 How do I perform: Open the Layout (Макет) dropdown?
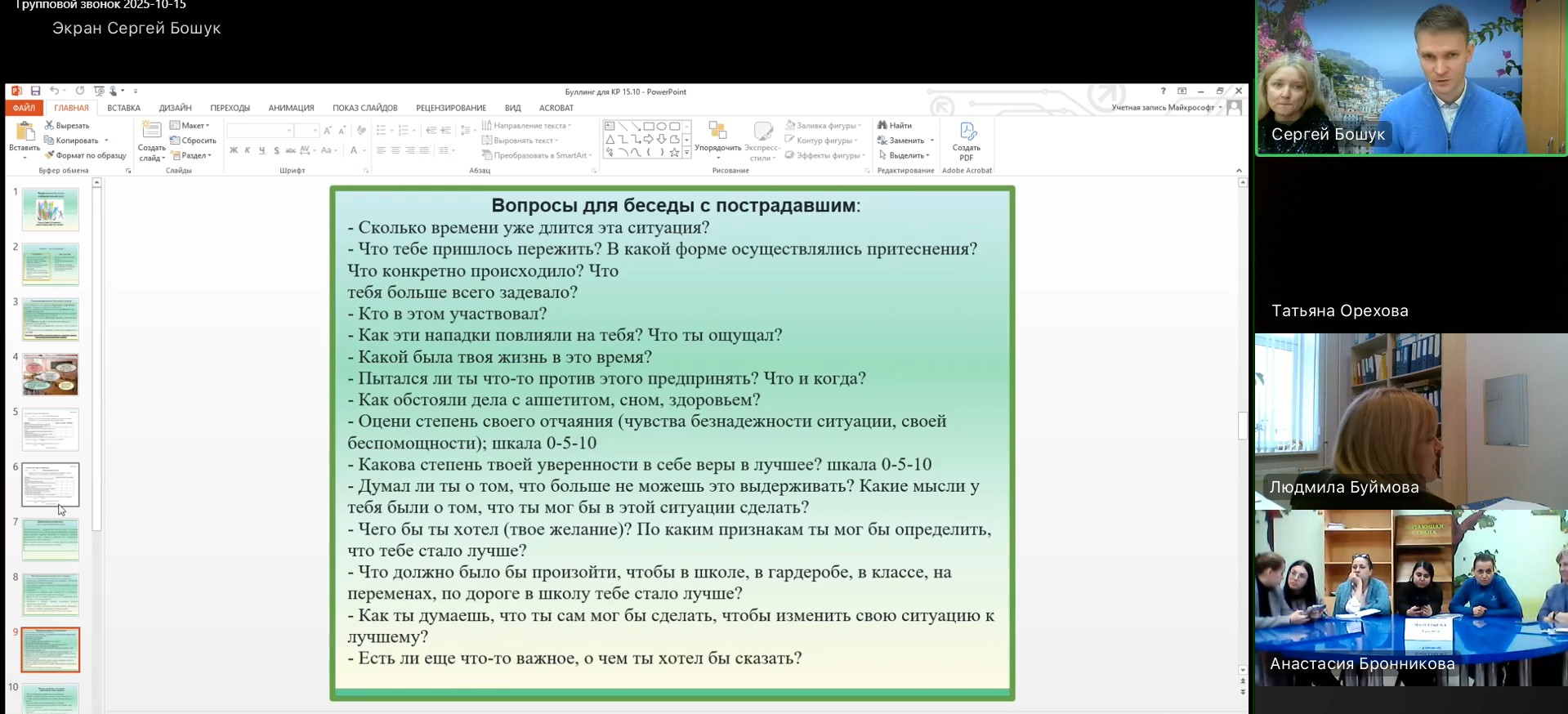pos(190,126)
